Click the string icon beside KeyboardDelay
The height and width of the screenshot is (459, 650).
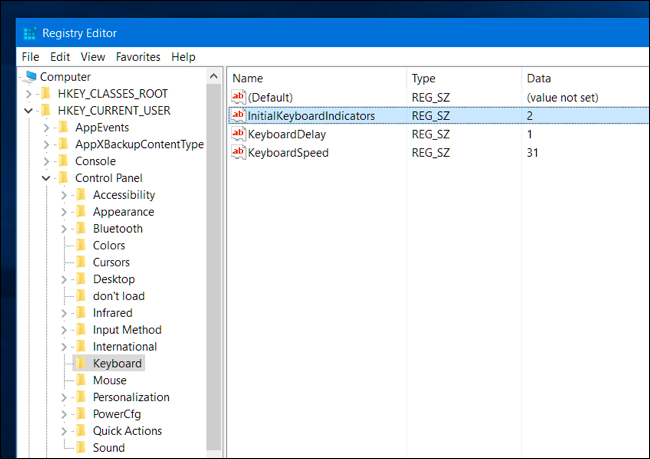pyautogui.click(x=238, y=134)
